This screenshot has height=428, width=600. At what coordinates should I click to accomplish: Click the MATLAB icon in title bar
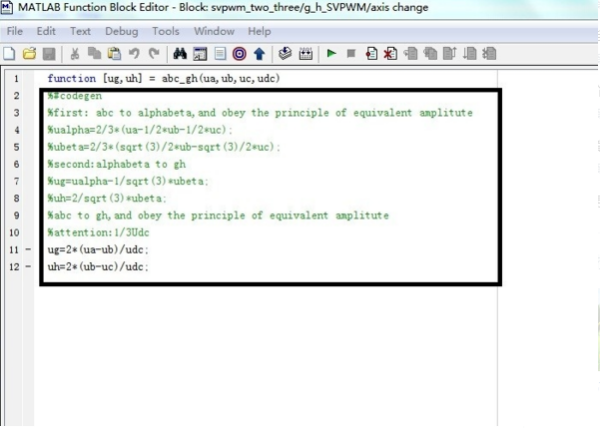(x=7, y=7)
